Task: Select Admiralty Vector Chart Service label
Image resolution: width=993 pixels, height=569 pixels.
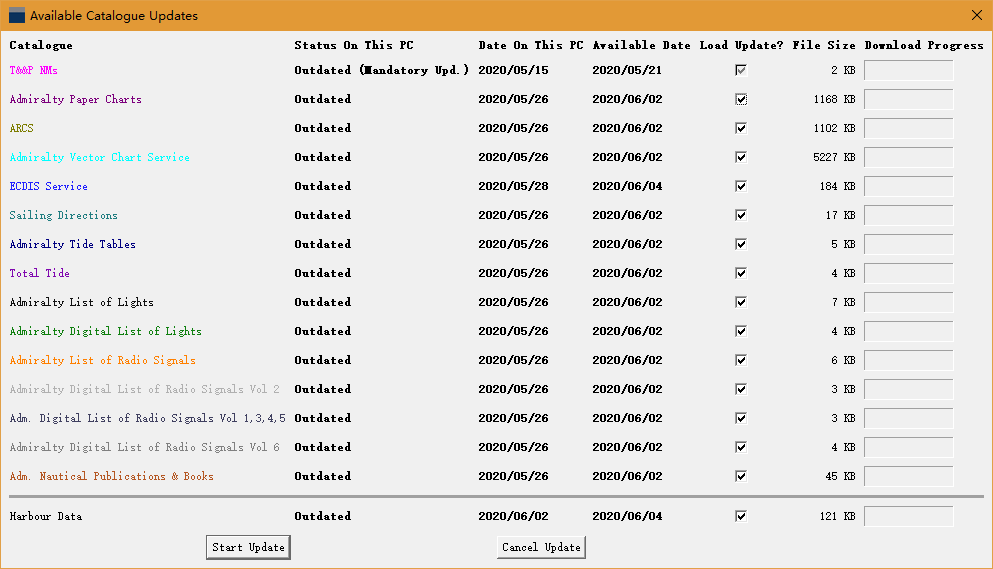Action: 99,157
